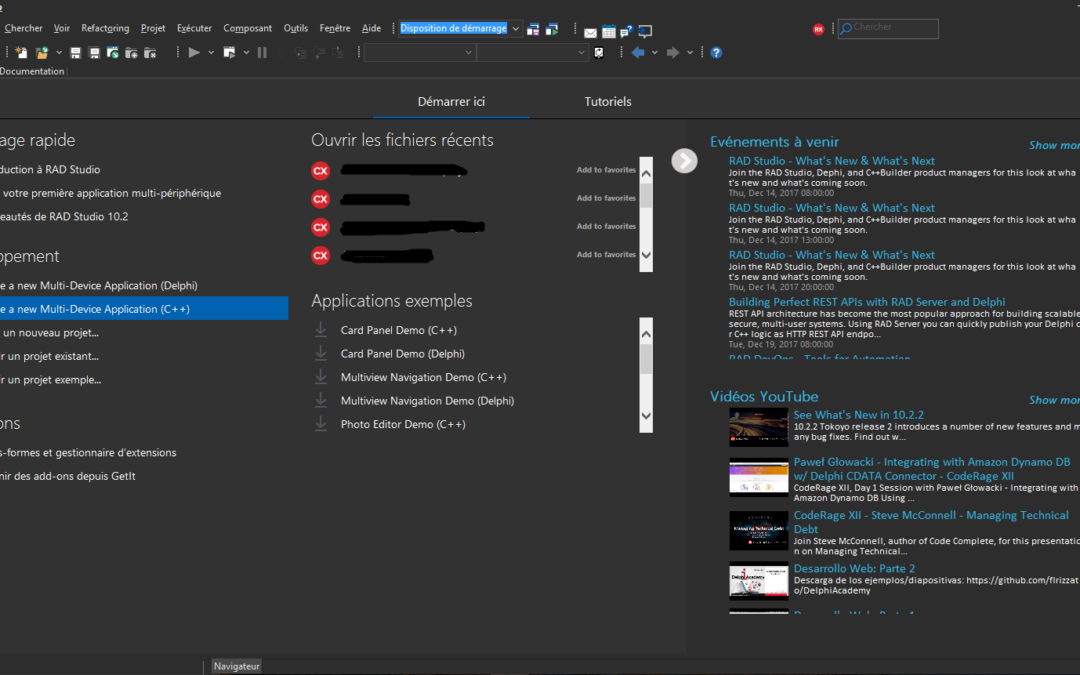
Task: Click the round right-arrow expand button
Action: [684, 160]
